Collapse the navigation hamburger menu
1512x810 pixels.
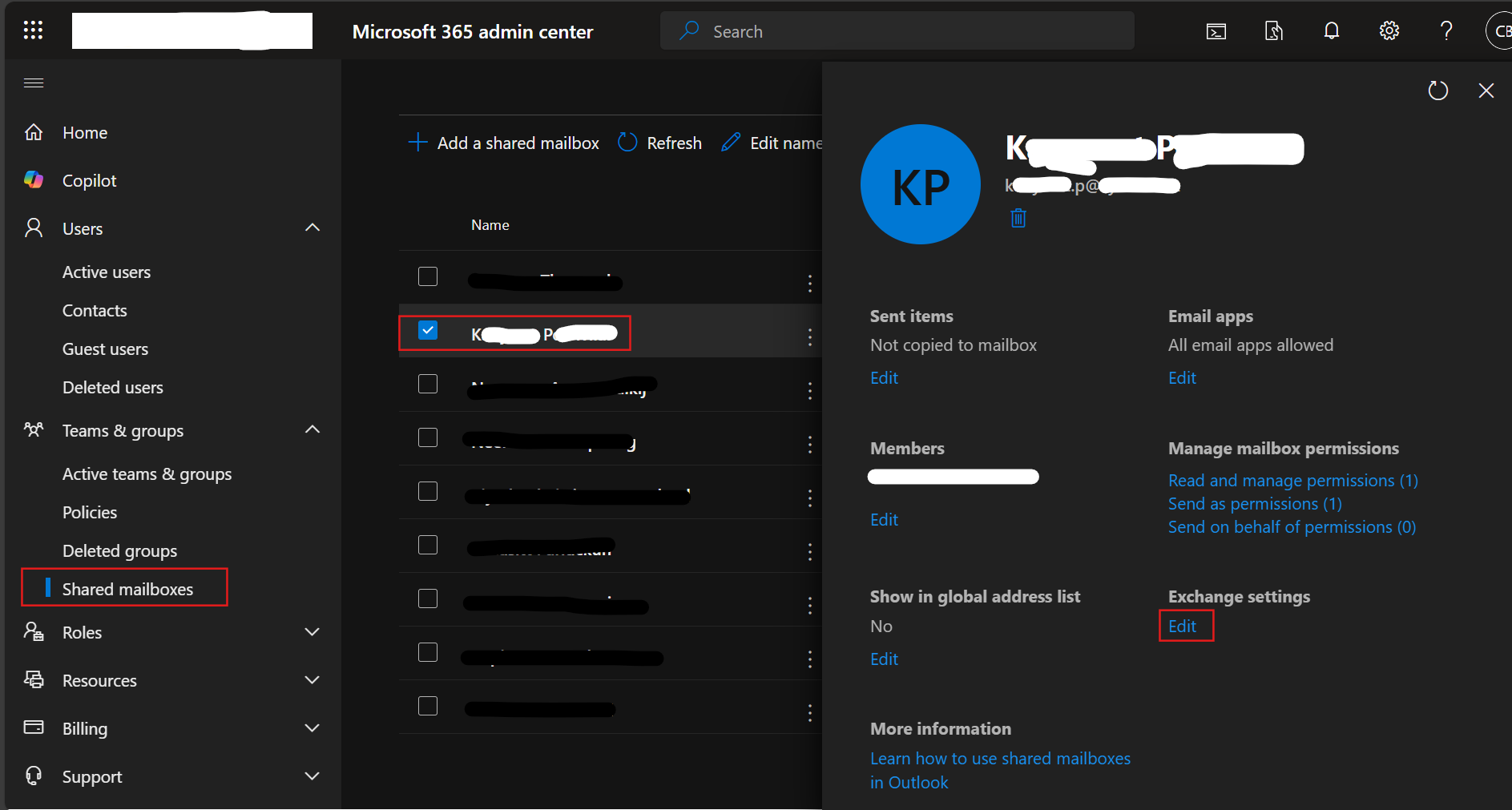[34, 83]
